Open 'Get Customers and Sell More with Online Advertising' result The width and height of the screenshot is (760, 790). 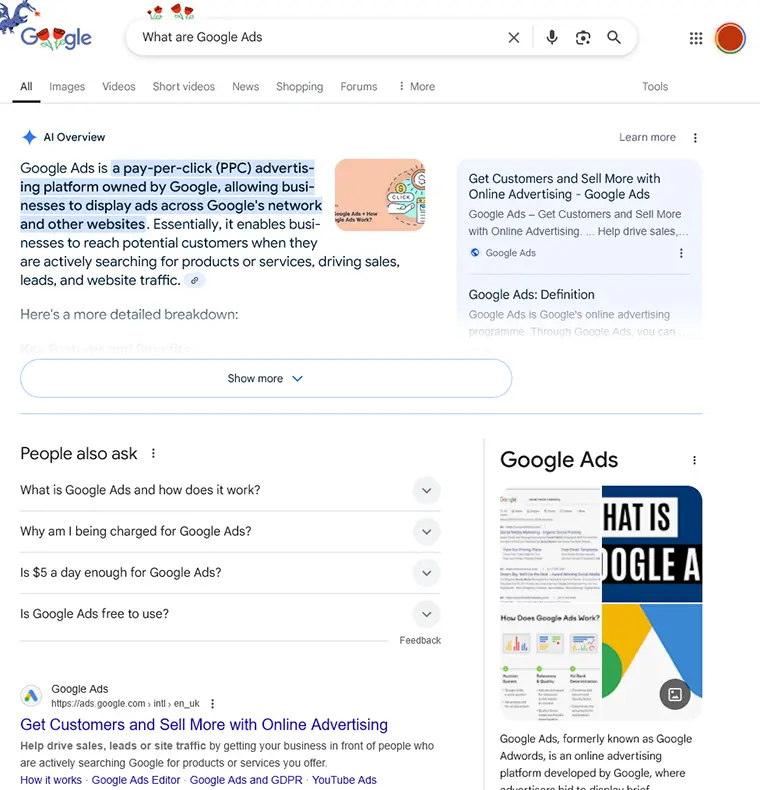204,725
